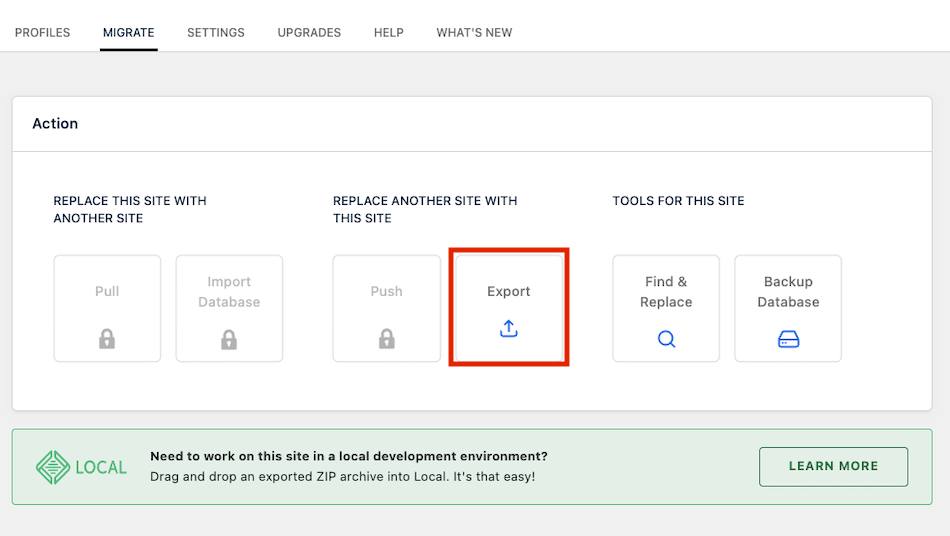Go to the Upgrades tab

tap(309, 33)
